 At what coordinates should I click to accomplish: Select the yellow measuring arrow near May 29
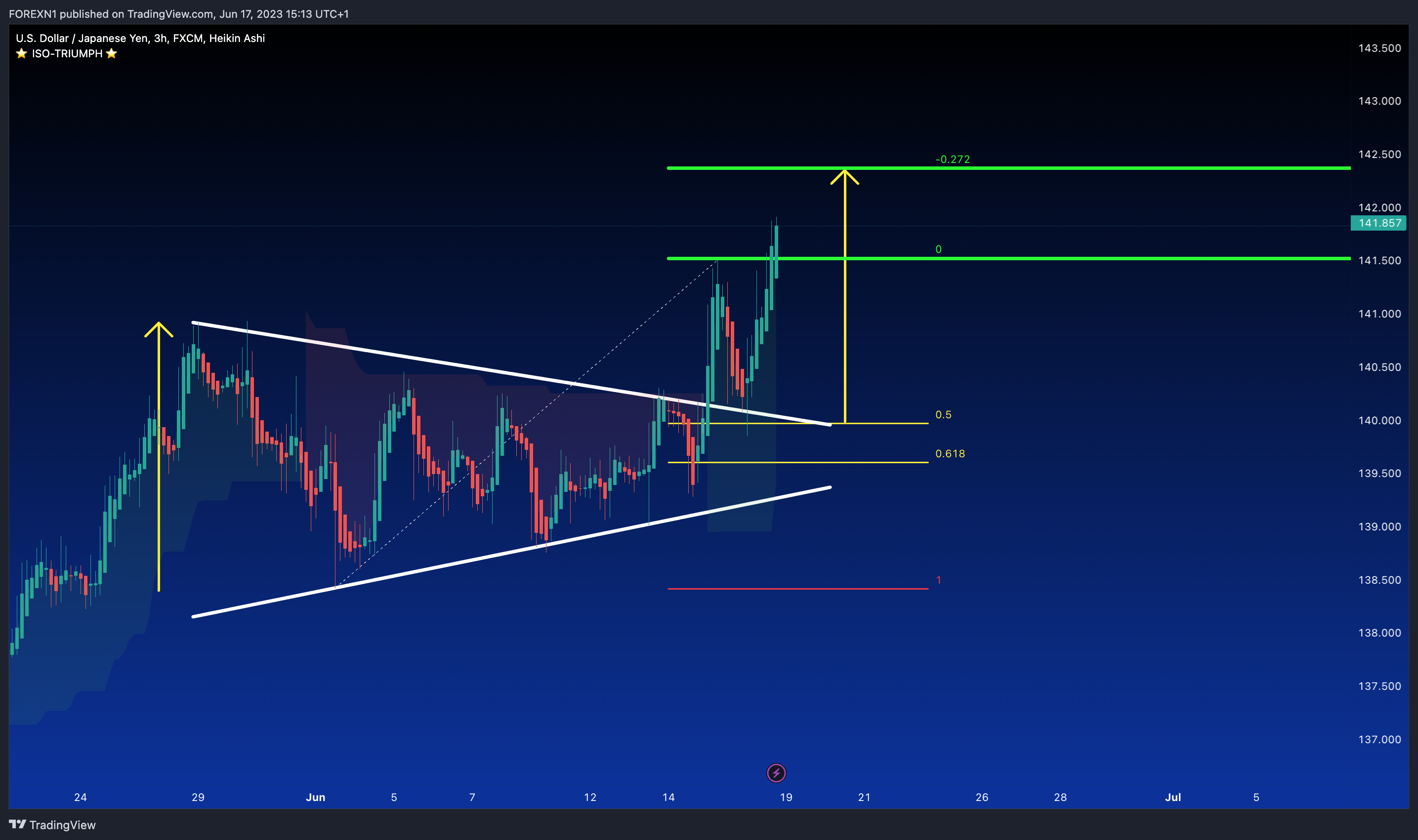[159, 457]
